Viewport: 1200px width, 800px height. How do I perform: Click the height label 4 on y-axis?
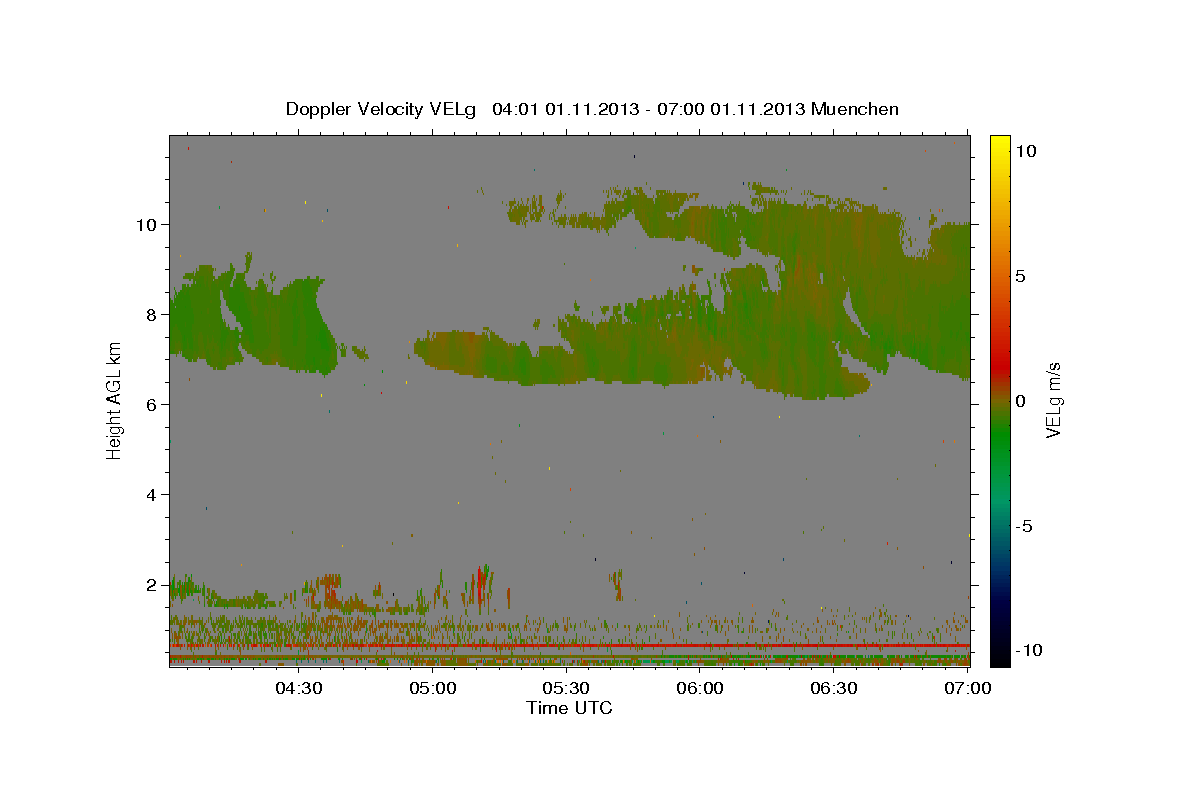click(x=152, y=494)
